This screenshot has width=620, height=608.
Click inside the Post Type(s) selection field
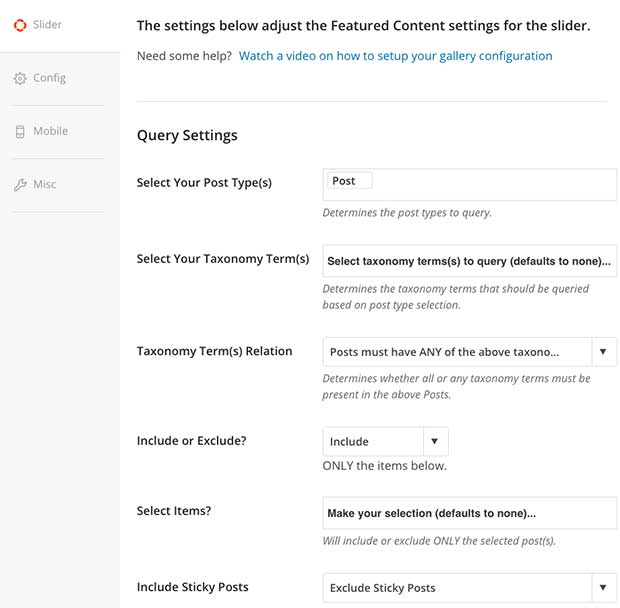(470, 185)
